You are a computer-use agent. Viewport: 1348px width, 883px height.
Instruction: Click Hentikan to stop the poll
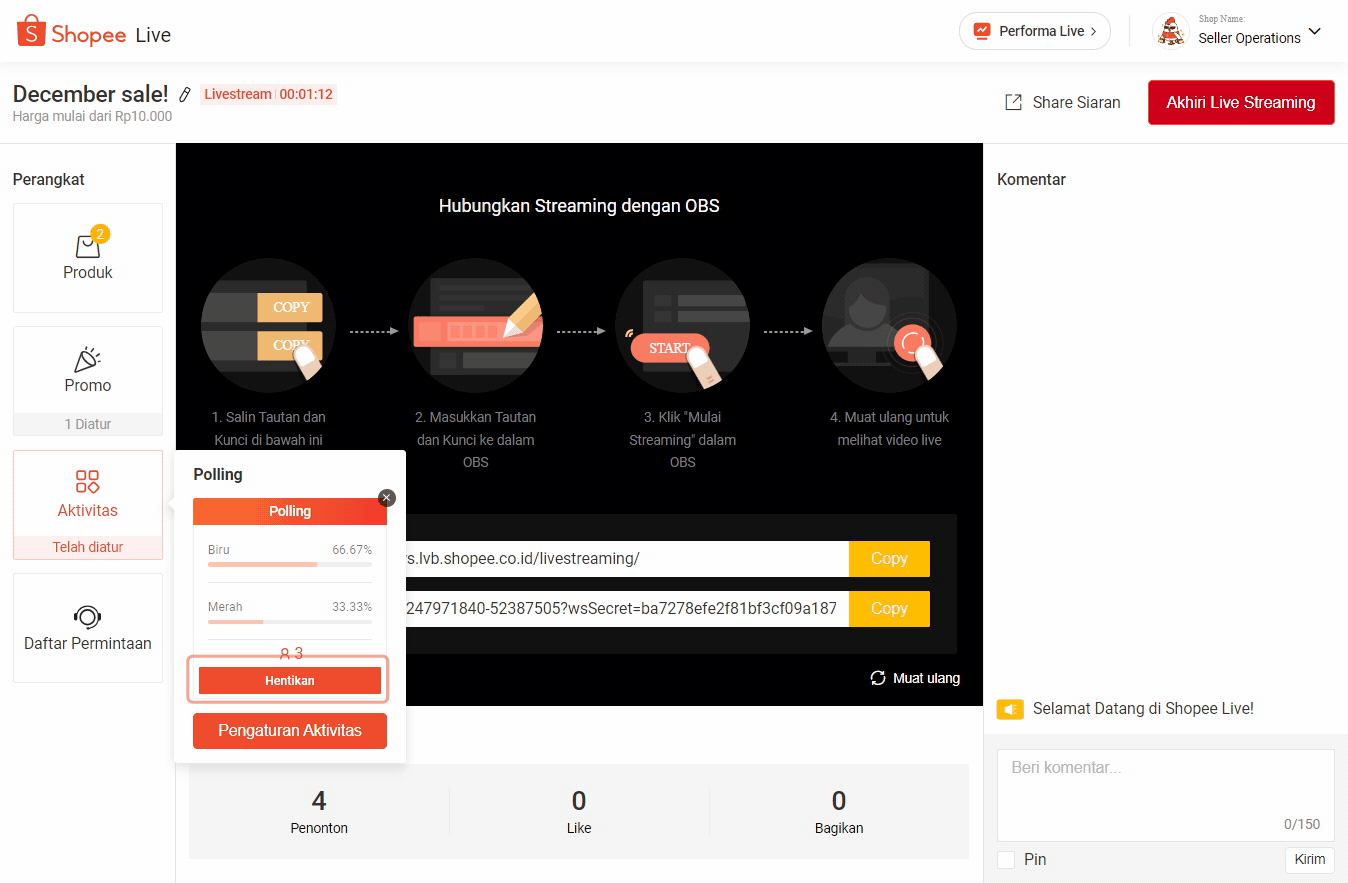[289, 679]
